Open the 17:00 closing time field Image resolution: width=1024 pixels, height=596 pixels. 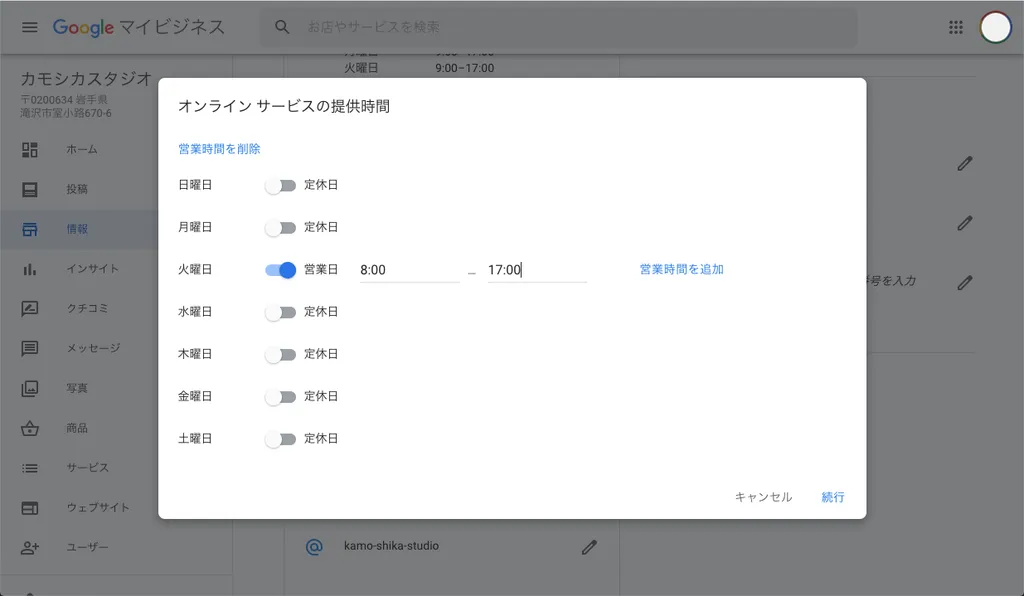(x=537, y=270)
